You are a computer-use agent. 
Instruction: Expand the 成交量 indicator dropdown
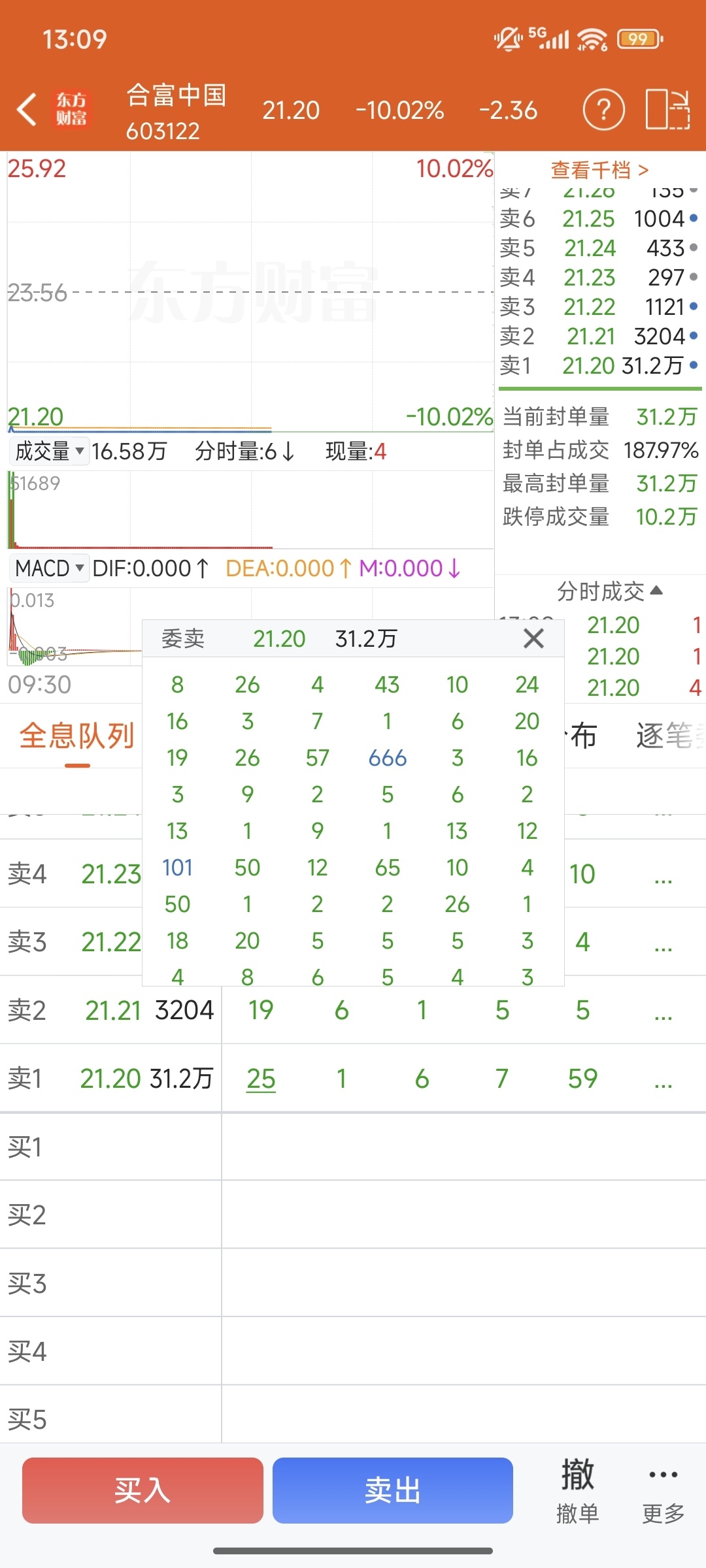coord(50,451)
